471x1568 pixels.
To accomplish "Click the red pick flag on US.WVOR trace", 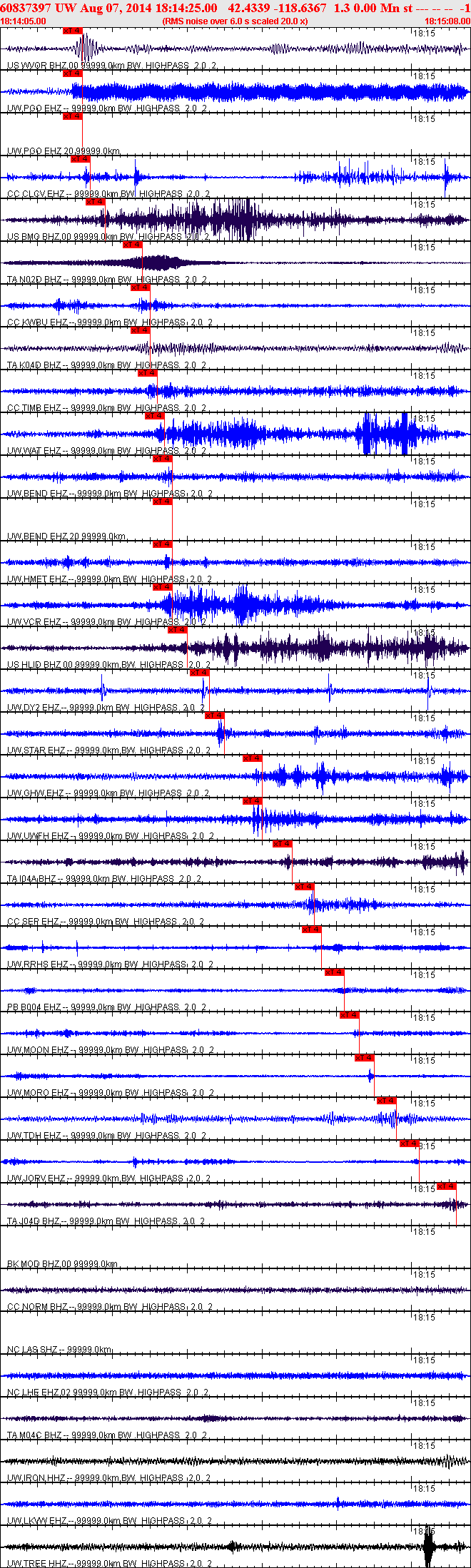I will click(x=73, y=31).
